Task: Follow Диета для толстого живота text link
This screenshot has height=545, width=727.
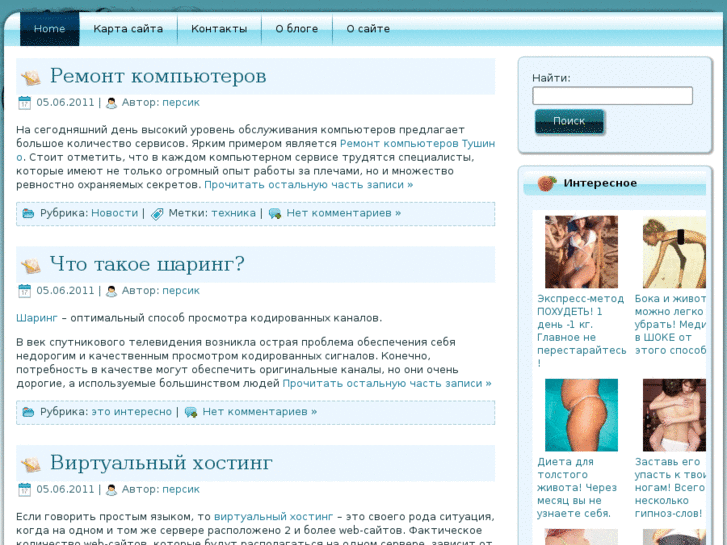Action: click(577, 487)
